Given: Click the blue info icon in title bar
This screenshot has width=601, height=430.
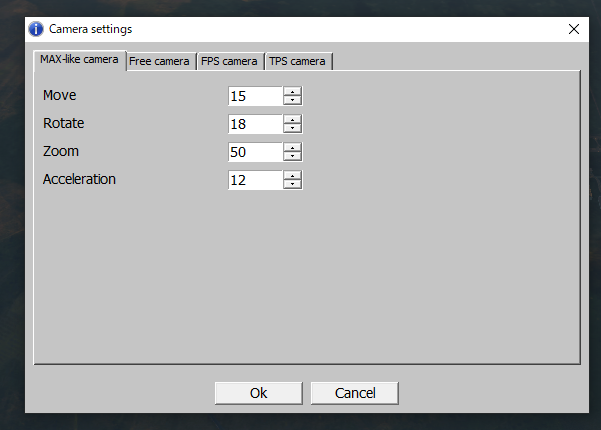Looking at the screenshot, I should (x=36, y=29).
